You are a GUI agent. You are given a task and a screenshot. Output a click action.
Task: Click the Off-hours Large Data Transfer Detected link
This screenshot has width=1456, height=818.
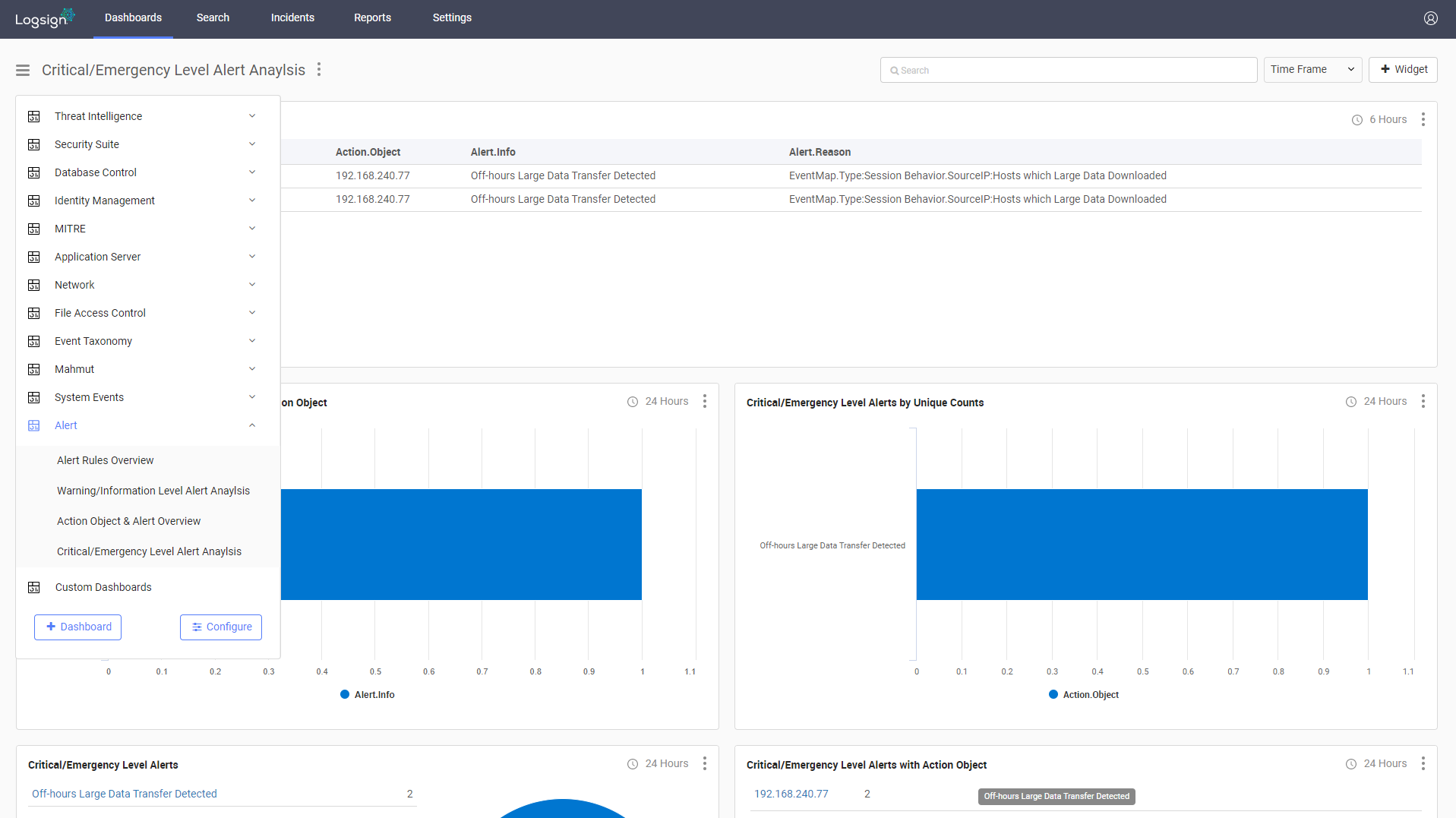[124, 793]
